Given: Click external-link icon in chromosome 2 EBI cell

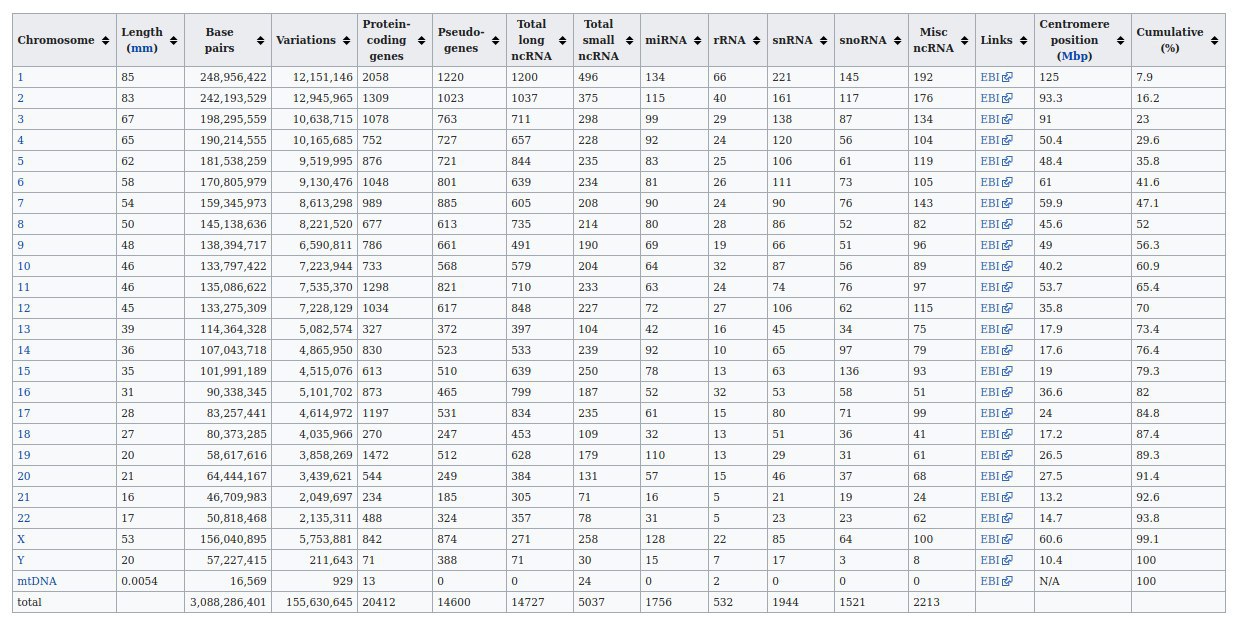Looking at the screenshot, I should (x=1007, y=98).
